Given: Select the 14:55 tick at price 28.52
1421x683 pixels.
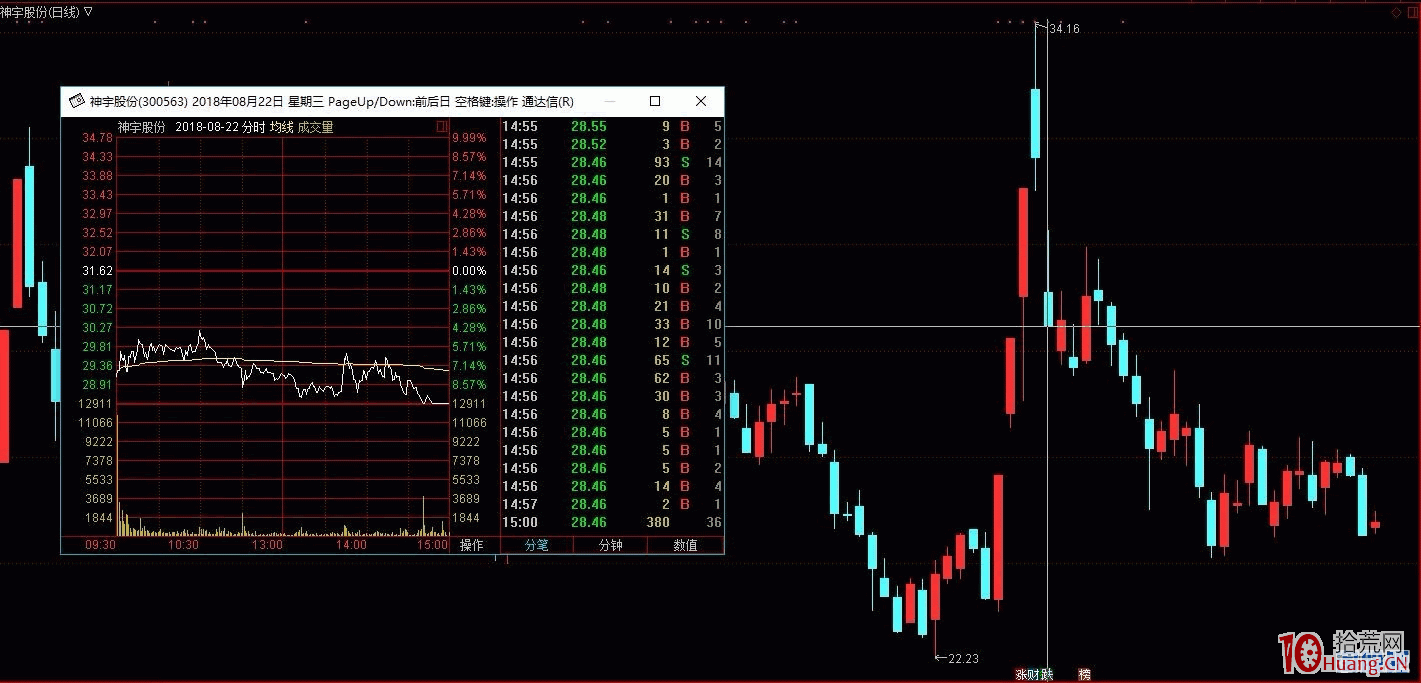Looking at the screenshot, I should (x=612, y=145).
